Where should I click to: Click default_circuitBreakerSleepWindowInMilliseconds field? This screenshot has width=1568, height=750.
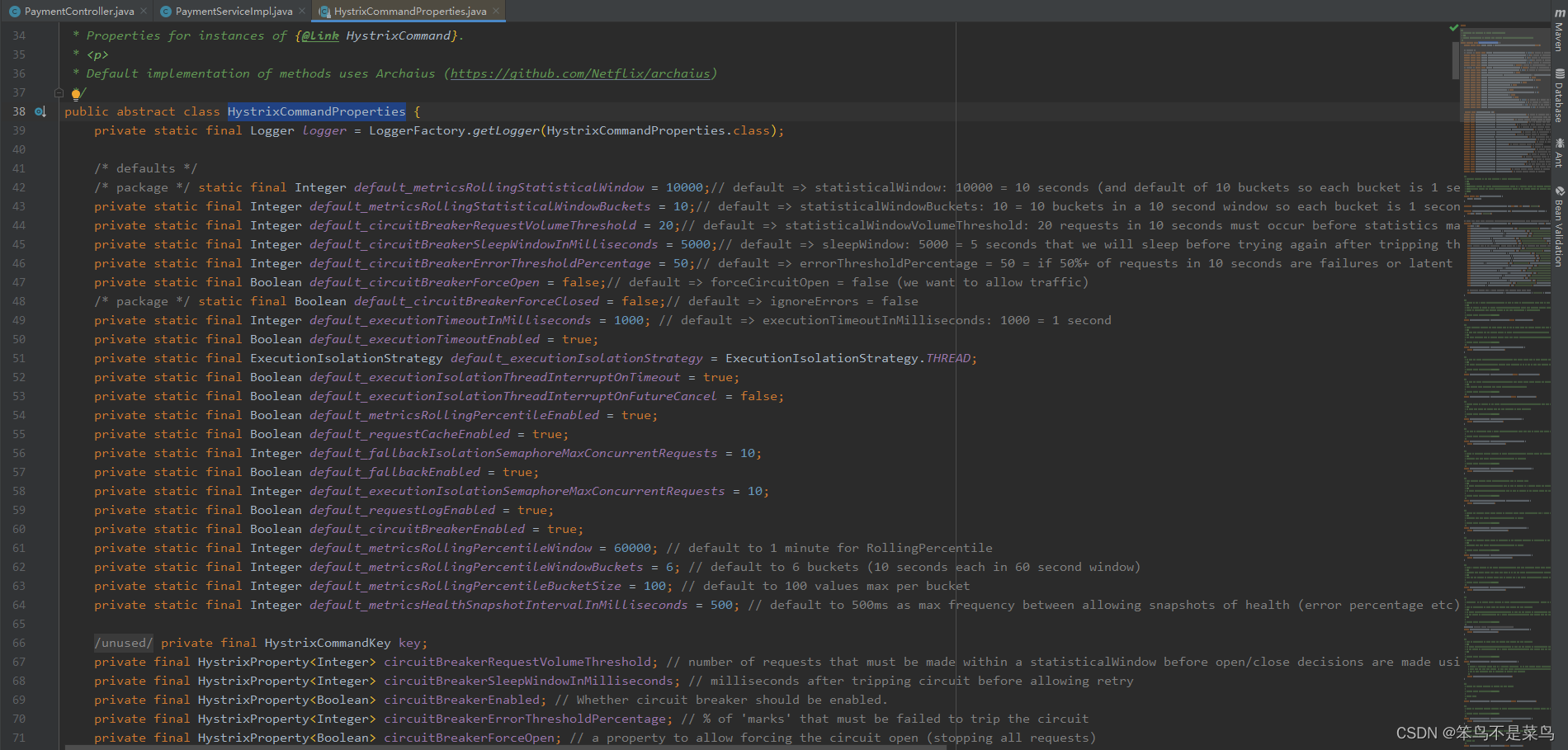(484, 244)
